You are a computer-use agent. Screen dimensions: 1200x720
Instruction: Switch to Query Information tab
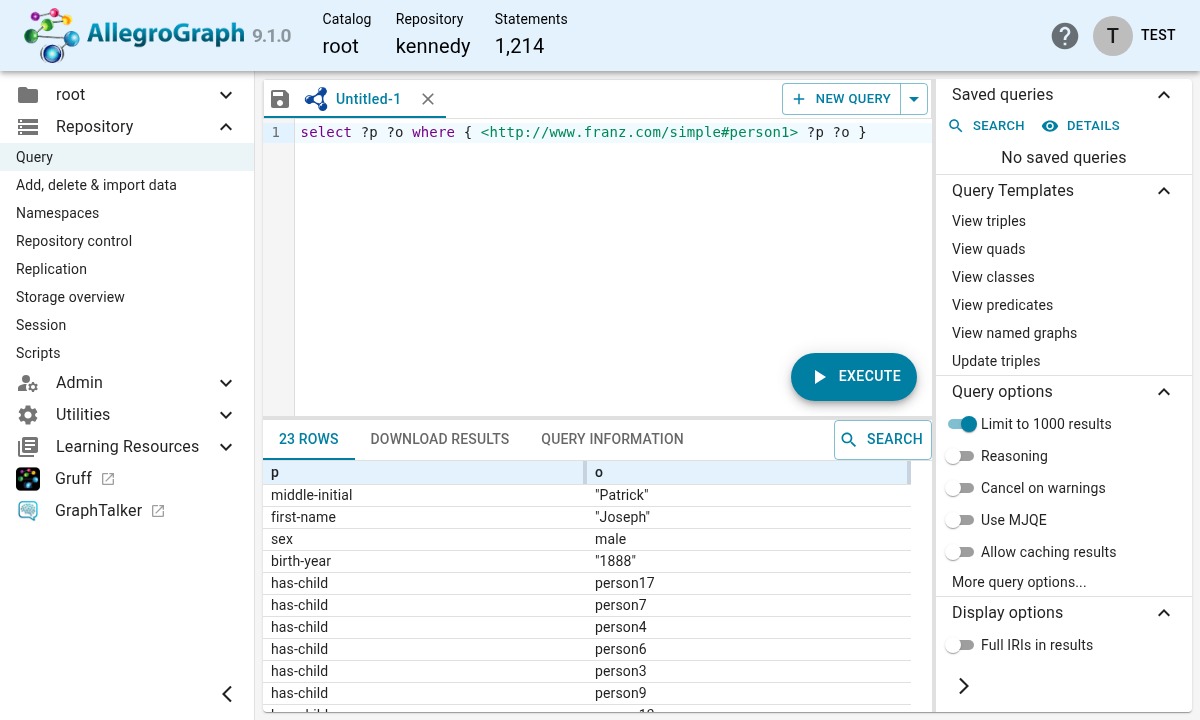(612, 439)
